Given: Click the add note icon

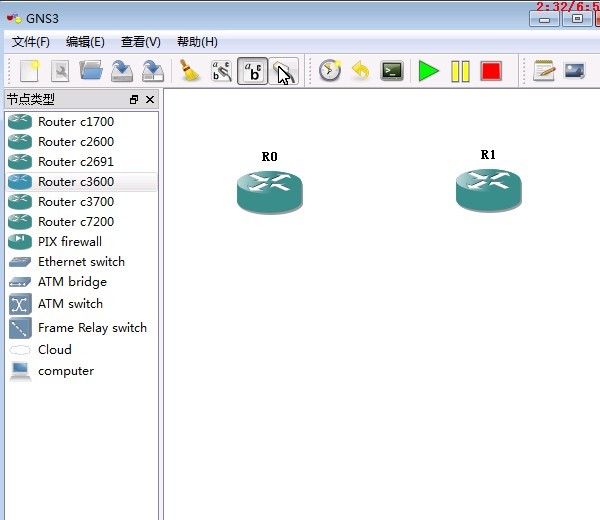Looking at the screenshot, I should [543, 71].
